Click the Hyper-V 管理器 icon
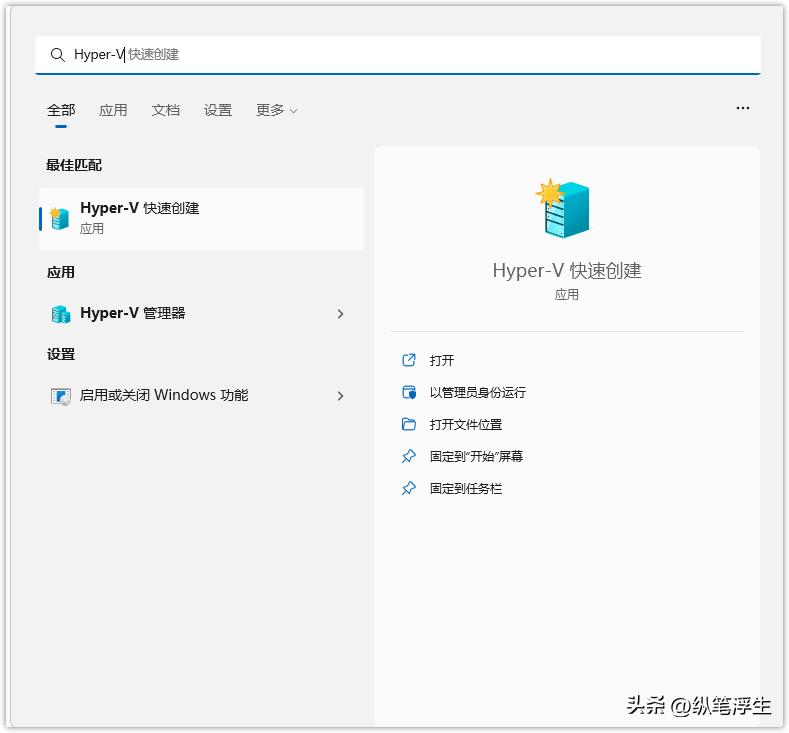Image resolution: width=789 pixels, height=733 pixels. tap(60, 314)
